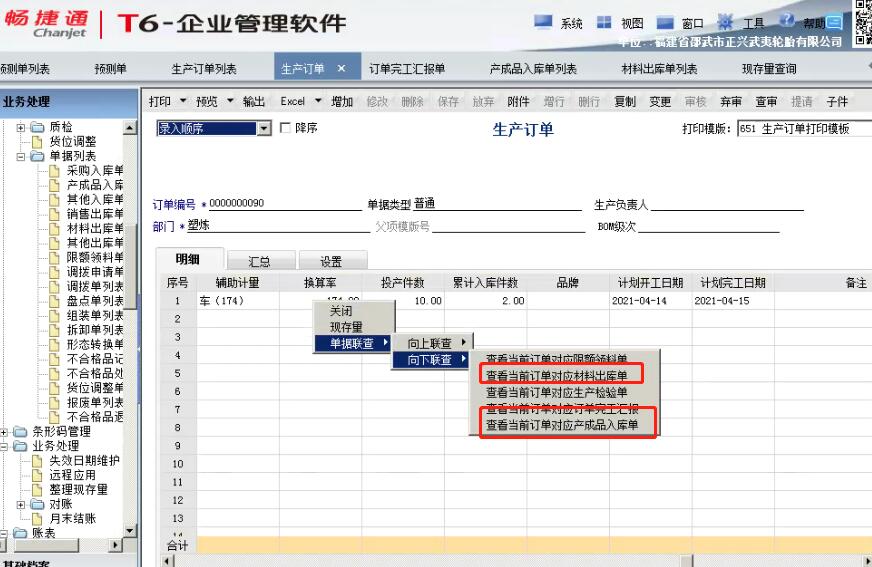Open the 系统 menu icon
This screenshot has width=872, height=567.
pyautogui.click(x=543, y=22)
